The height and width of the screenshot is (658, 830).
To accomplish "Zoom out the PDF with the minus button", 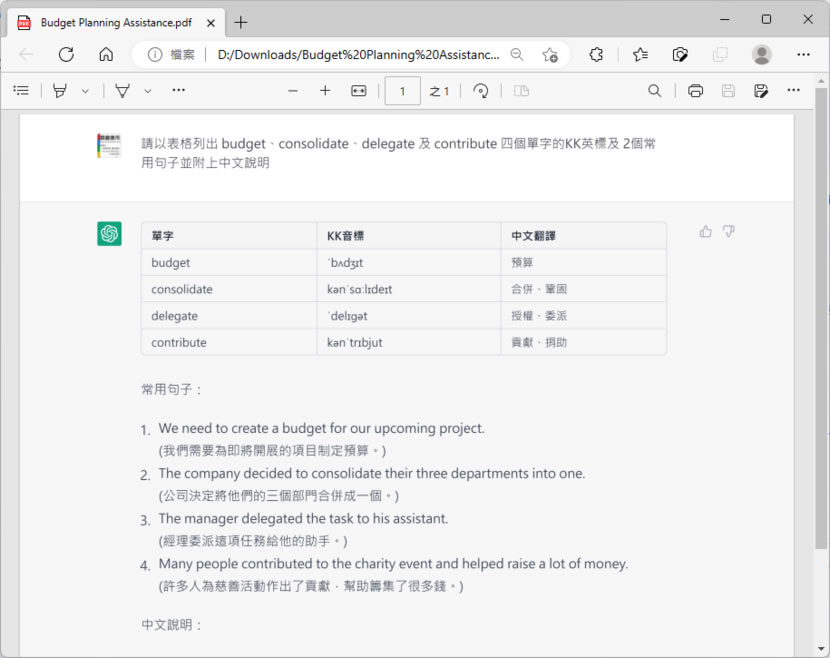I will click(x=293, y=91).
